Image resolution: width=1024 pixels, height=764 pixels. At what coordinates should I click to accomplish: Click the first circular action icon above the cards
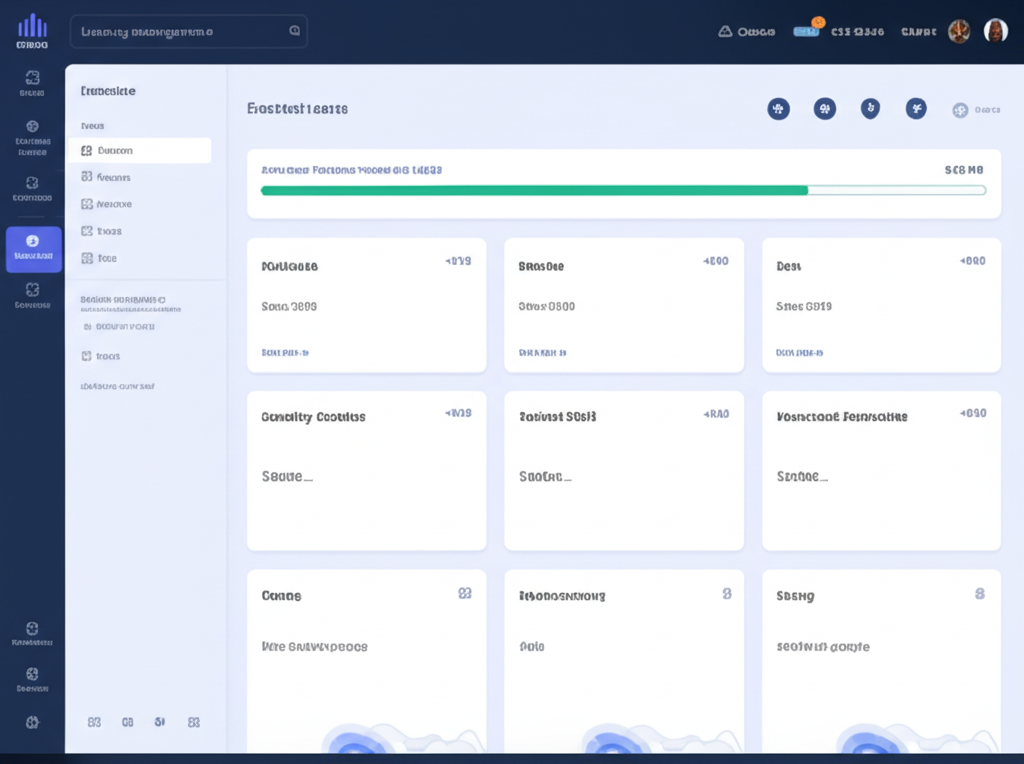pos(779,109)
